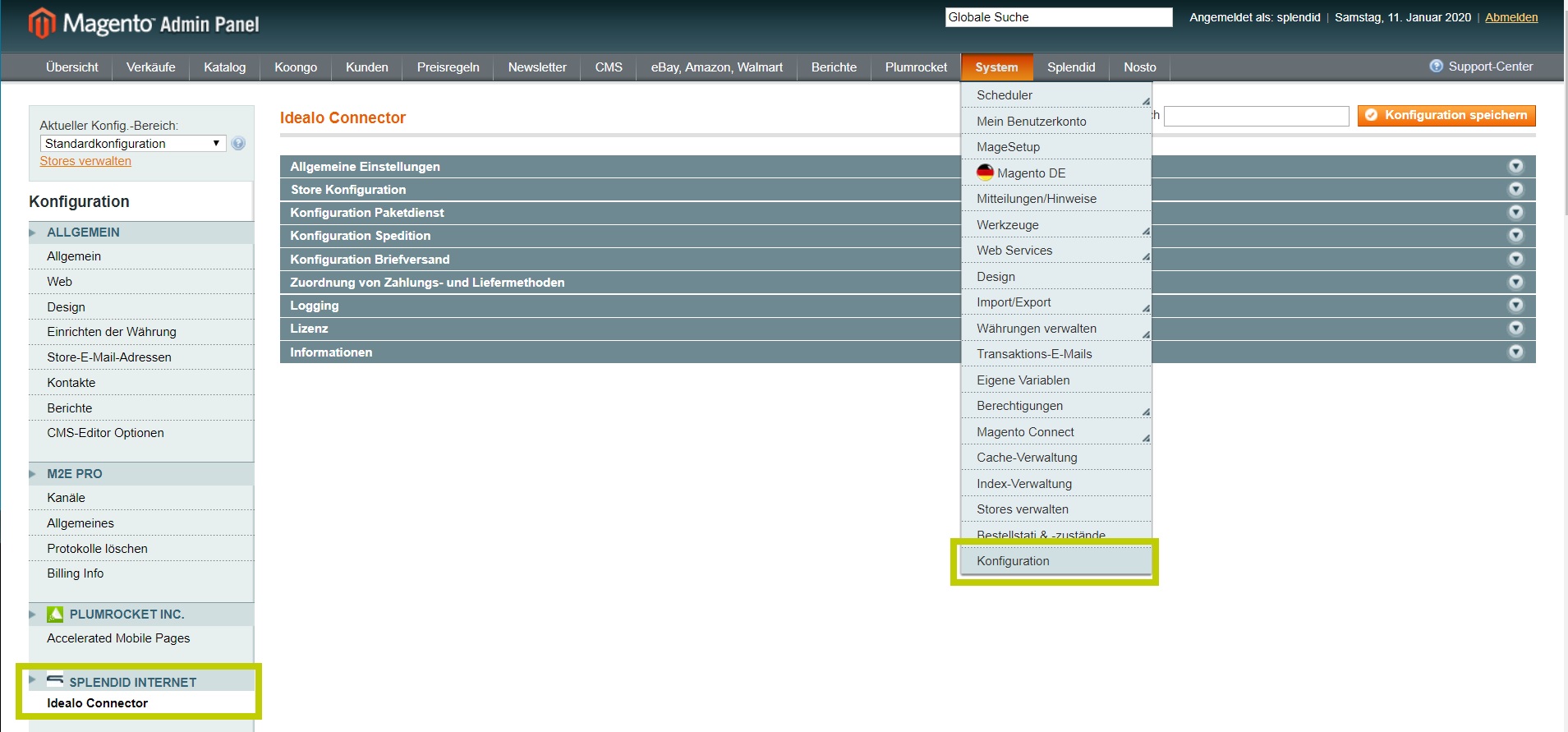Click the Abmelden logout link
The height and width of the screenshot is (732, 1568).
pos(1511,17)
